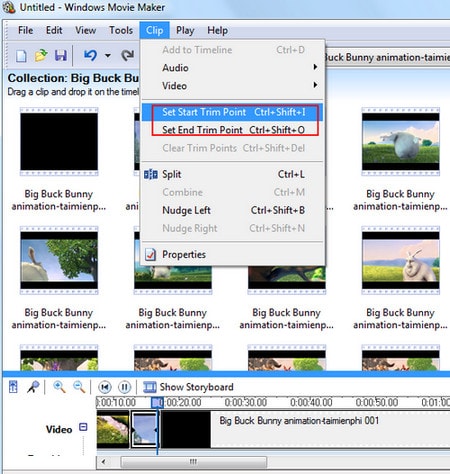Select the Big Buck Bunny 001 timeline clip
Image resolution: width=450 pixels, height=474 pixels.
point(305,429)
